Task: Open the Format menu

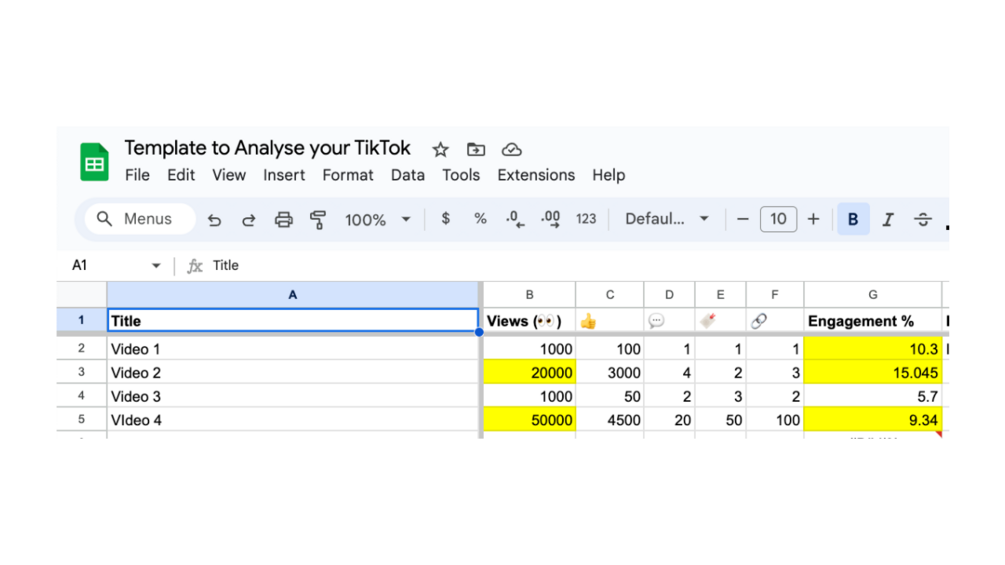Action: 347,175
